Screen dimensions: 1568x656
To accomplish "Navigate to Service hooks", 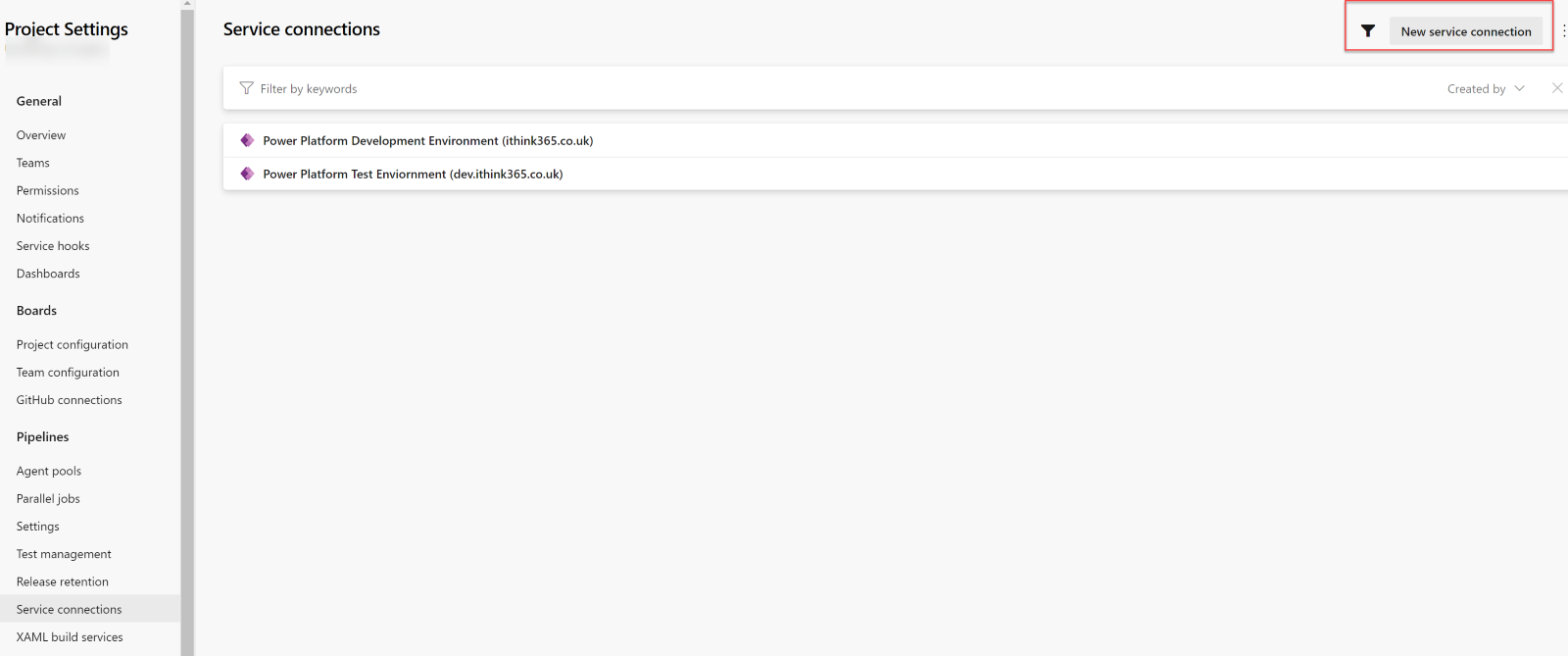I will 53,246.
